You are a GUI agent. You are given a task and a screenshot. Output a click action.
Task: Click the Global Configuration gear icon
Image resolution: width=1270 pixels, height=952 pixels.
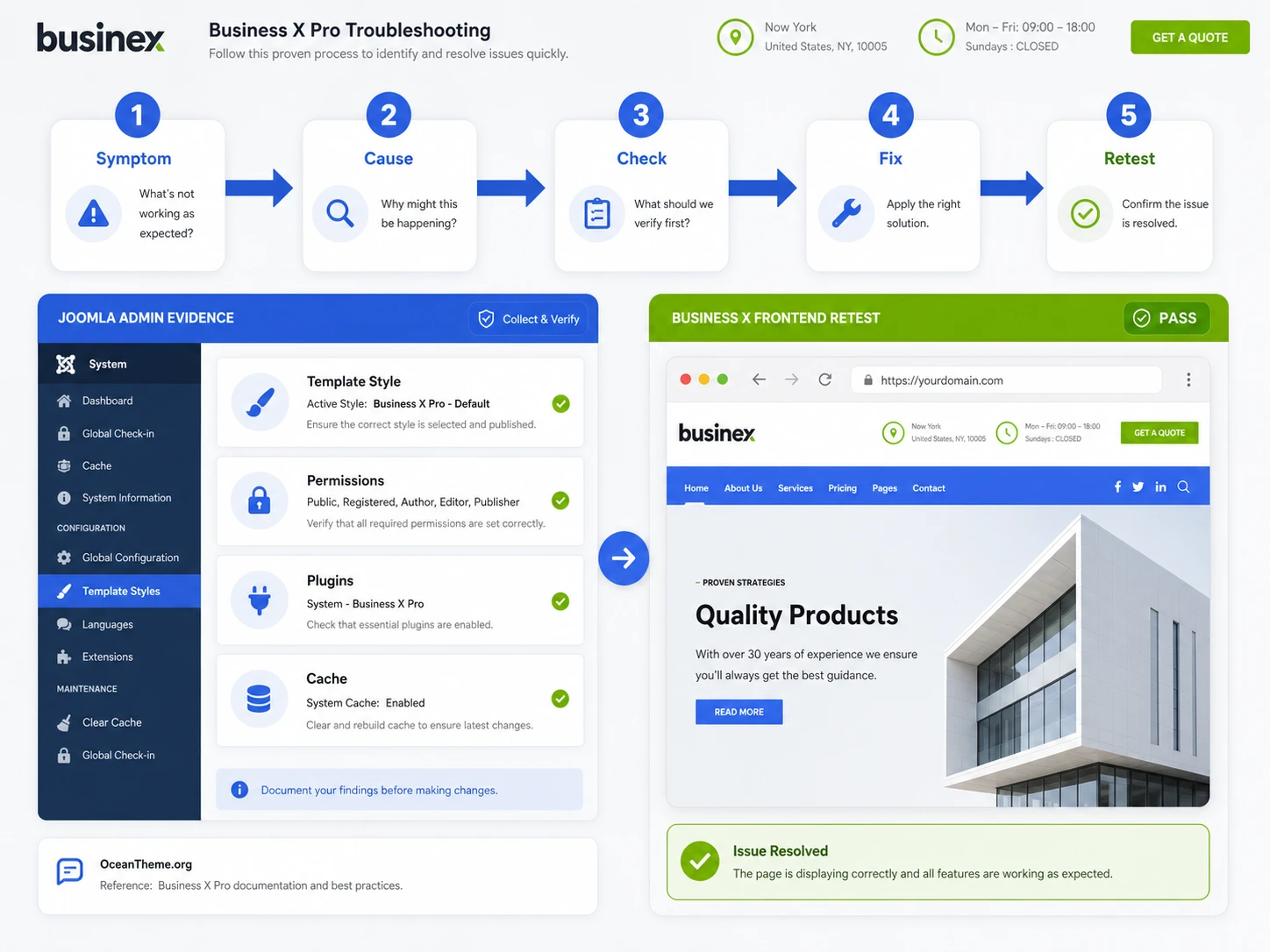click(x=64, y=558)
